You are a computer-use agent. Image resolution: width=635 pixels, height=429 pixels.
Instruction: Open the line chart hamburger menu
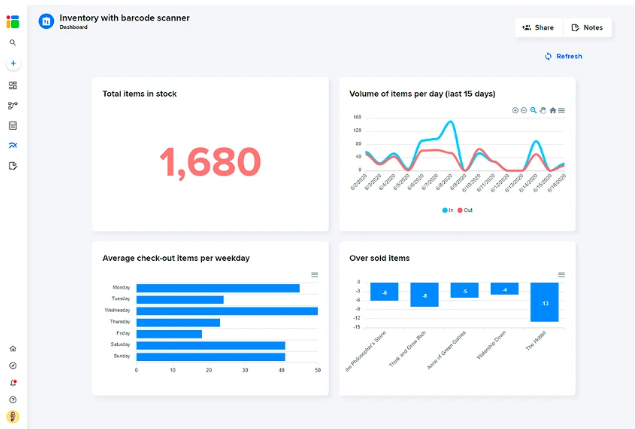561,110
